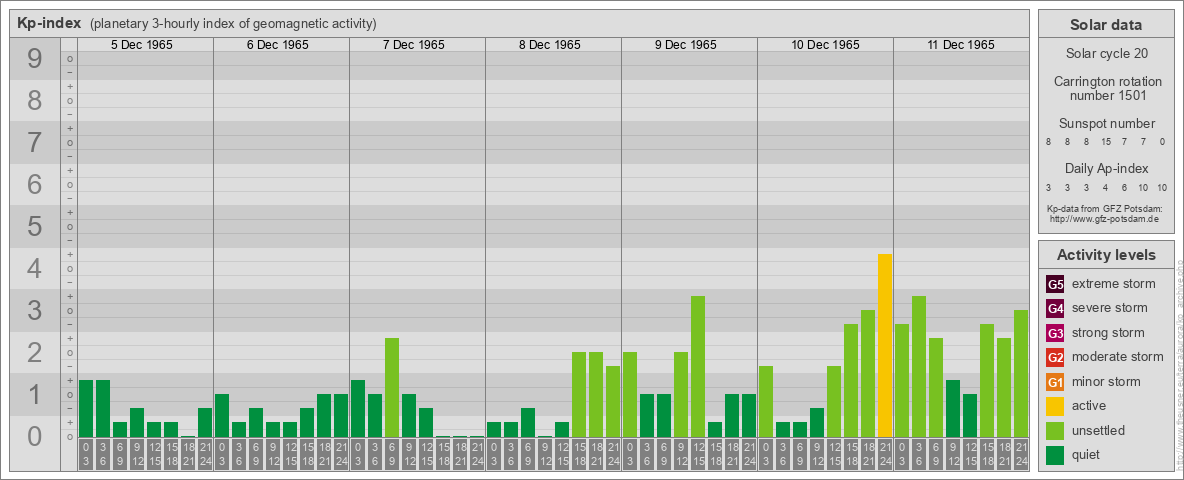Click the 'Kp-data from GFZ Potsdam' text
The height and width of the screenshot is (480, 1184).
click(x=1106, y=208)
